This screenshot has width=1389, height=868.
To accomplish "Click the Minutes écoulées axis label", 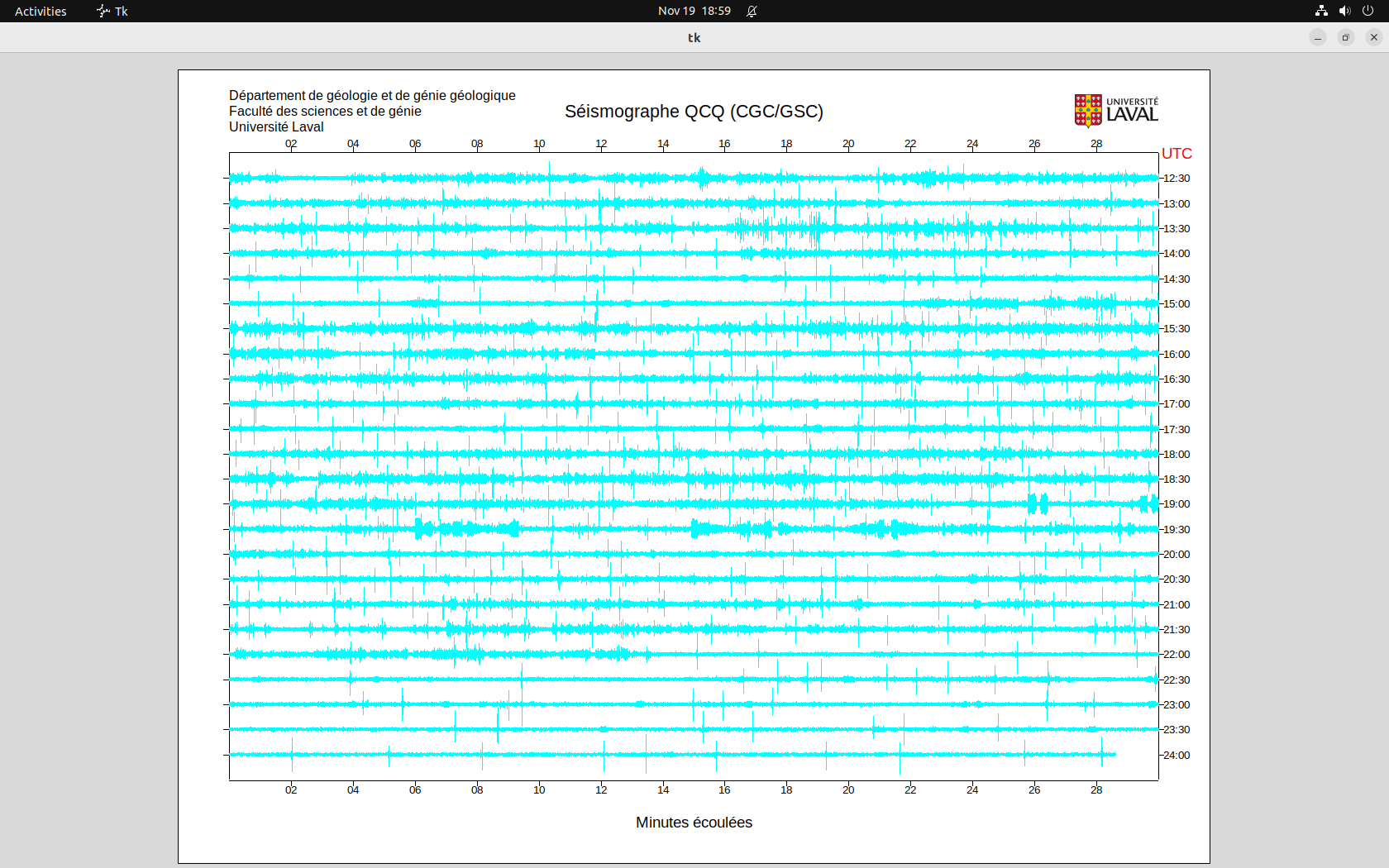I will [694, 823].
